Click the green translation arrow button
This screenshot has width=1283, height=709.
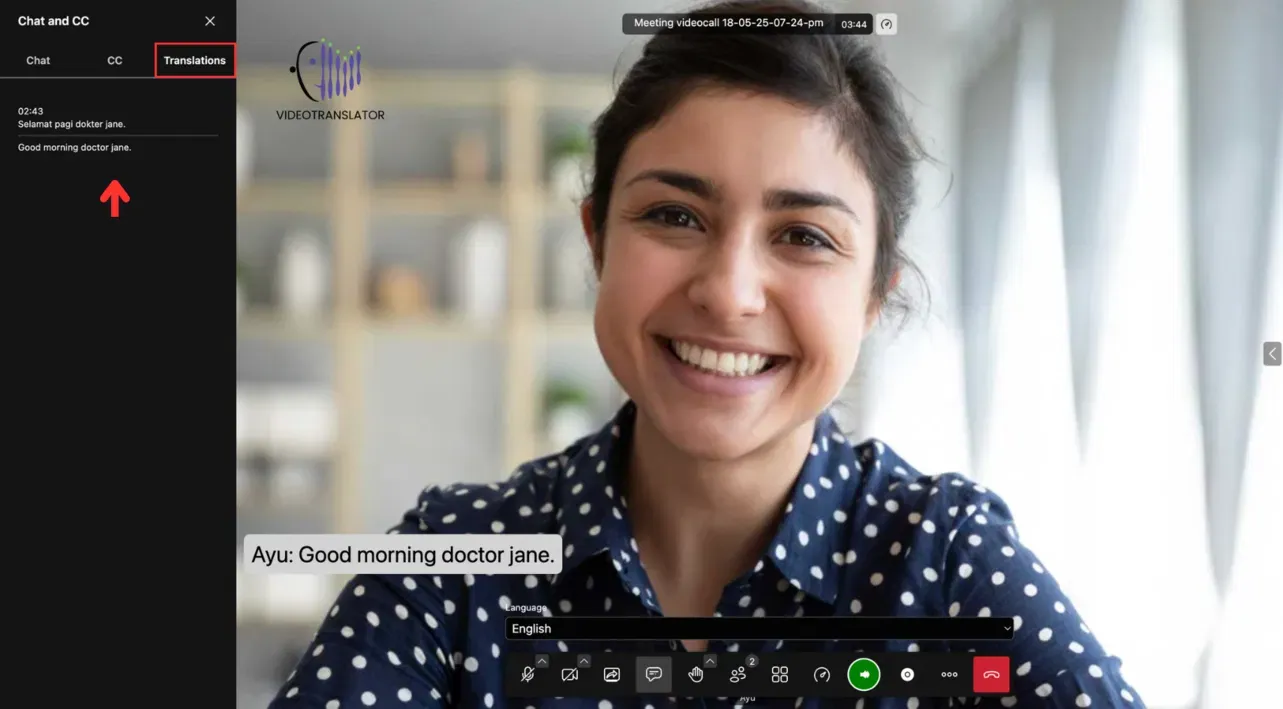(x=864, y=675)
